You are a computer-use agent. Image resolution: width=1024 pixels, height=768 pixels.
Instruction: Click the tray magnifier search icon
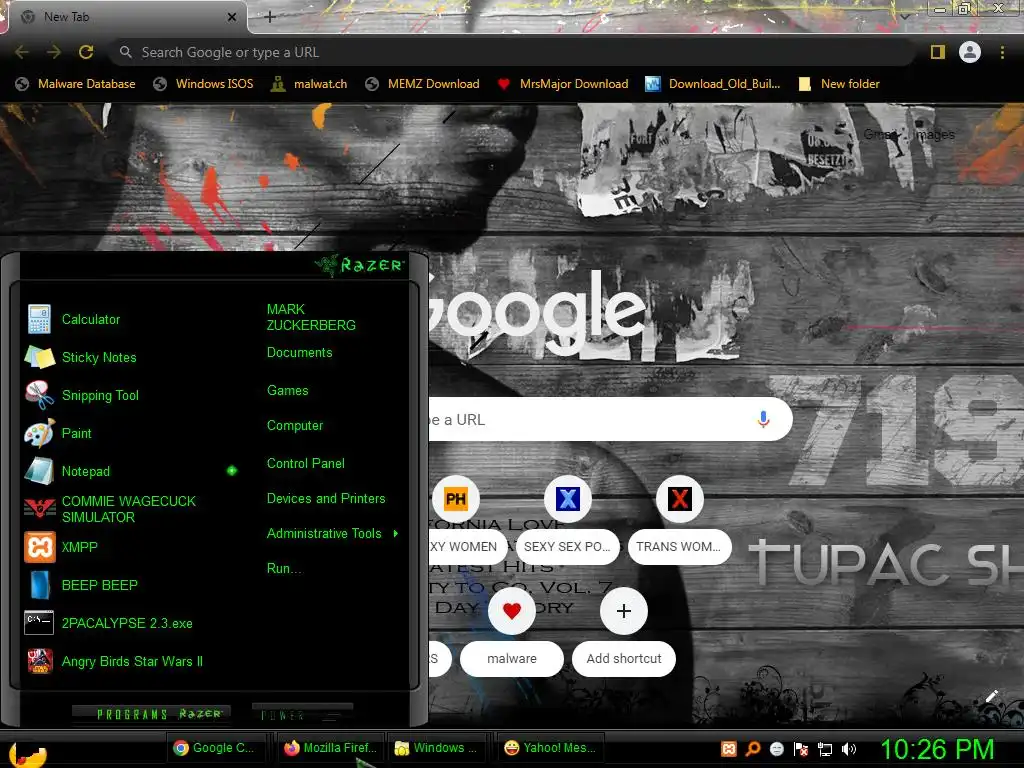(x=753, y=748)
